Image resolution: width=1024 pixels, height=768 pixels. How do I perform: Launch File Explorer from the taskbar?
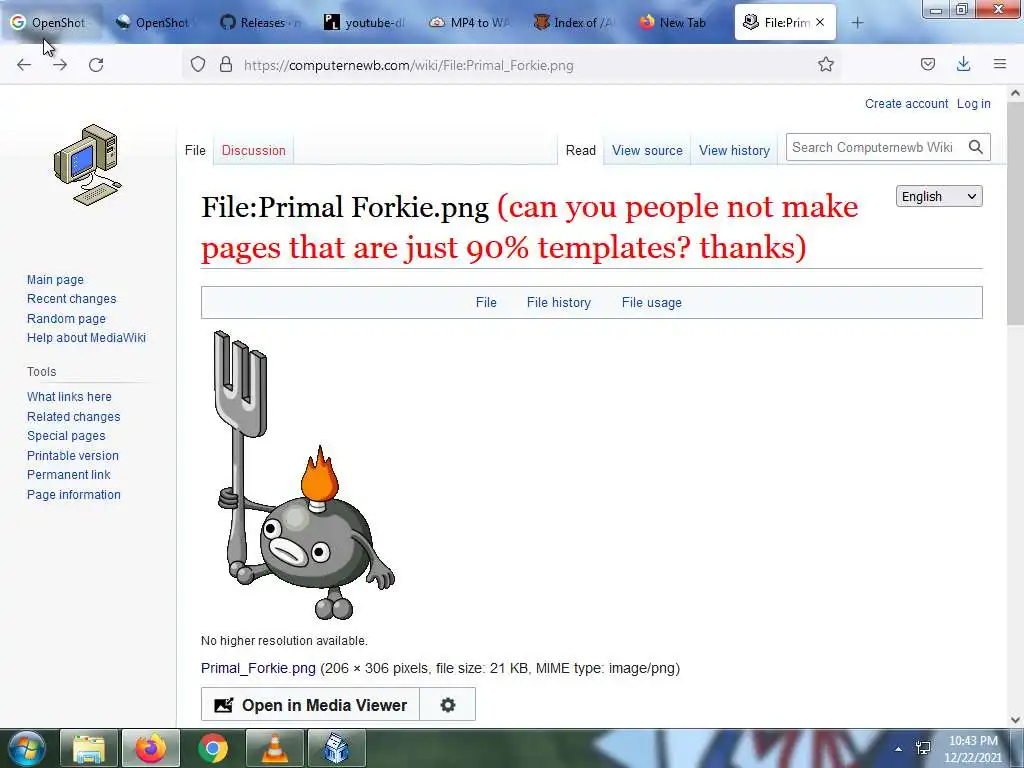click(x=89, y=748)
